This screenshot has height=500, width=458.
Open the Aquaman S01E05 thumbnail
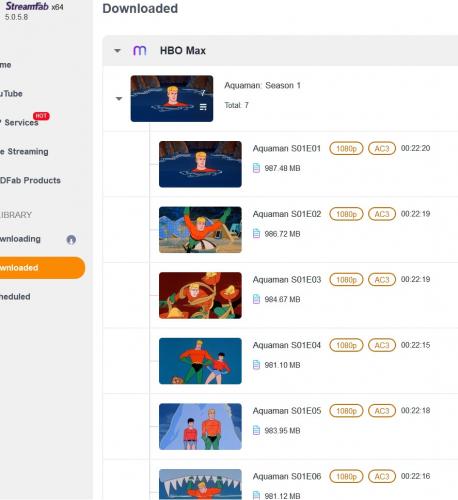click(x=200, y=427)
